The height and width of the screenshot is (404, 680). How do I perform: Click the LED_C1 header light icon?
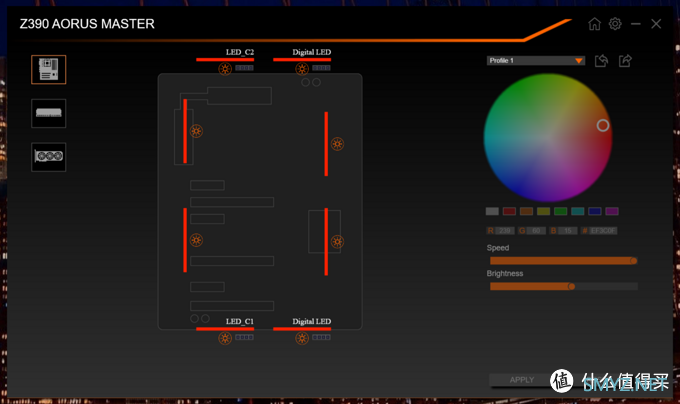(225, 338)
